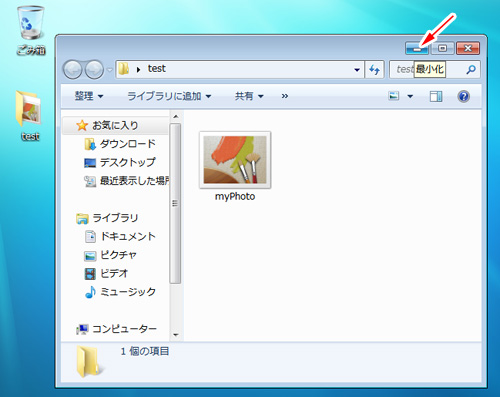Select the myPhoto image thumbnail
The width and height of the screenshot is (500, 397).
pyautogui.click(x=235, y=160)
